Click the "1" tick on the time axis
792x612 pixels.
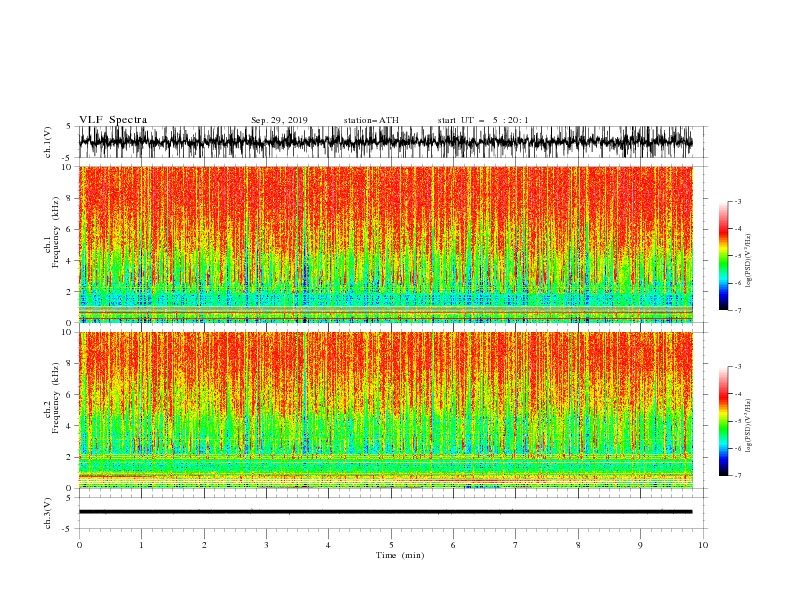pyautogui.click(x=141, y=545)
